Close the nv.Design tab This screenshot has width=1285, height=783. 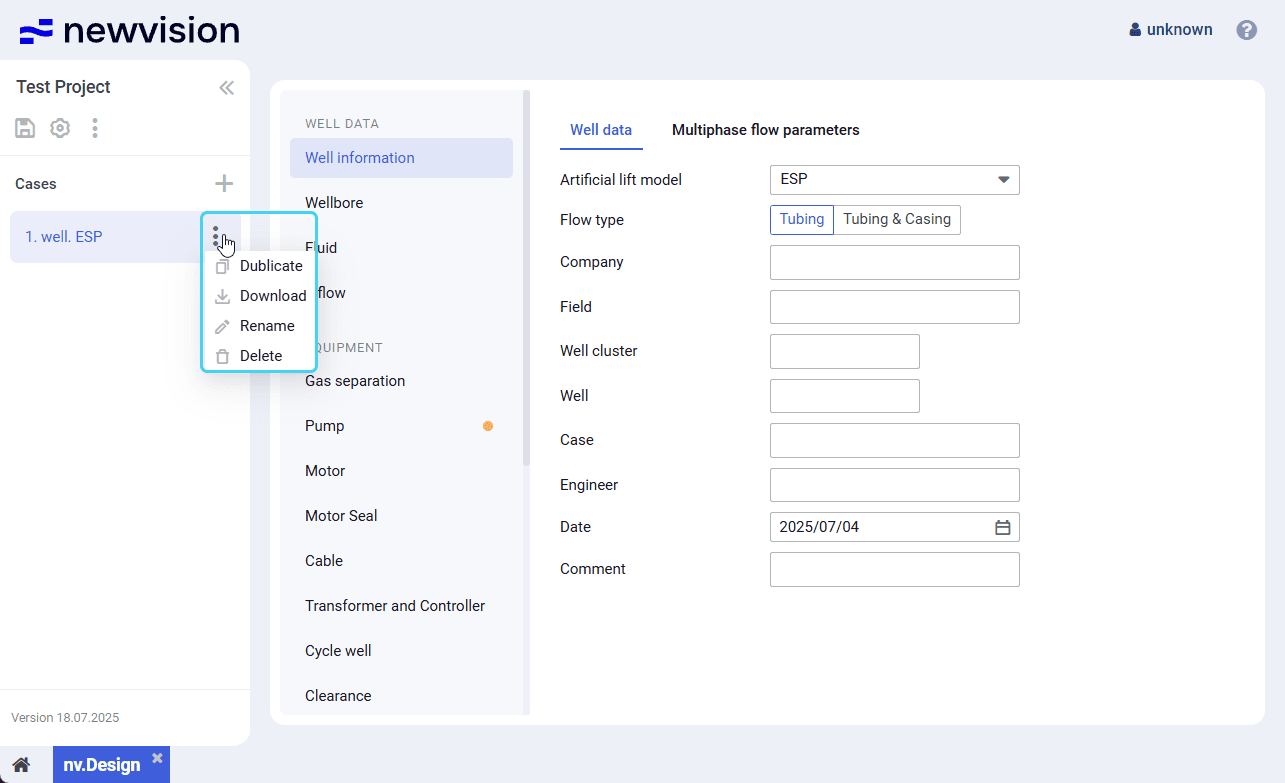coord(157,758)
